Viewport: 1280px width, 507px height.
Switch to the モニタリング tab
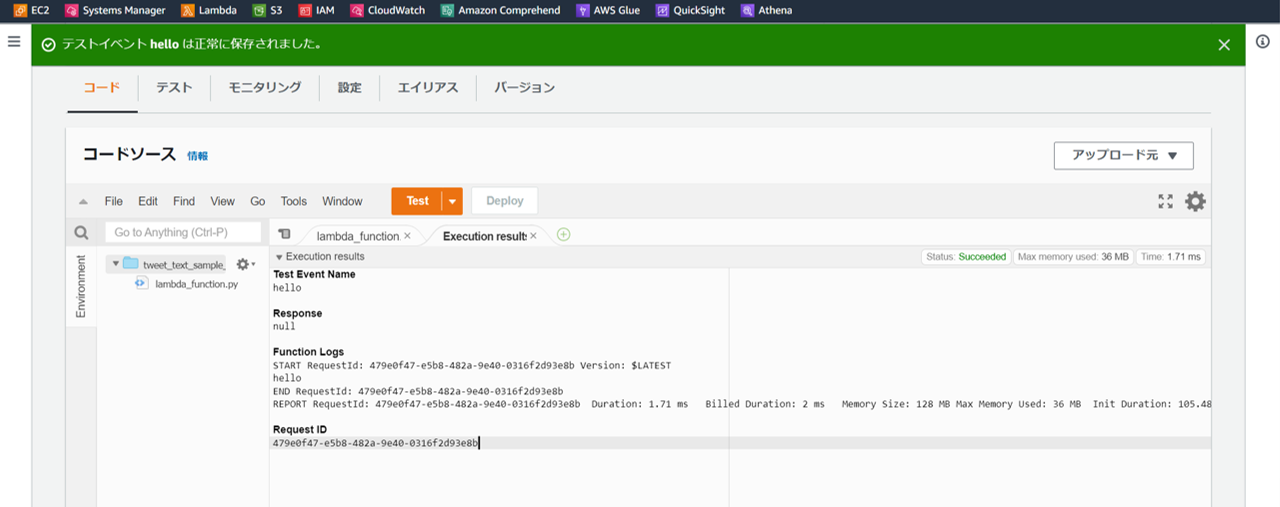pos(265,88)
